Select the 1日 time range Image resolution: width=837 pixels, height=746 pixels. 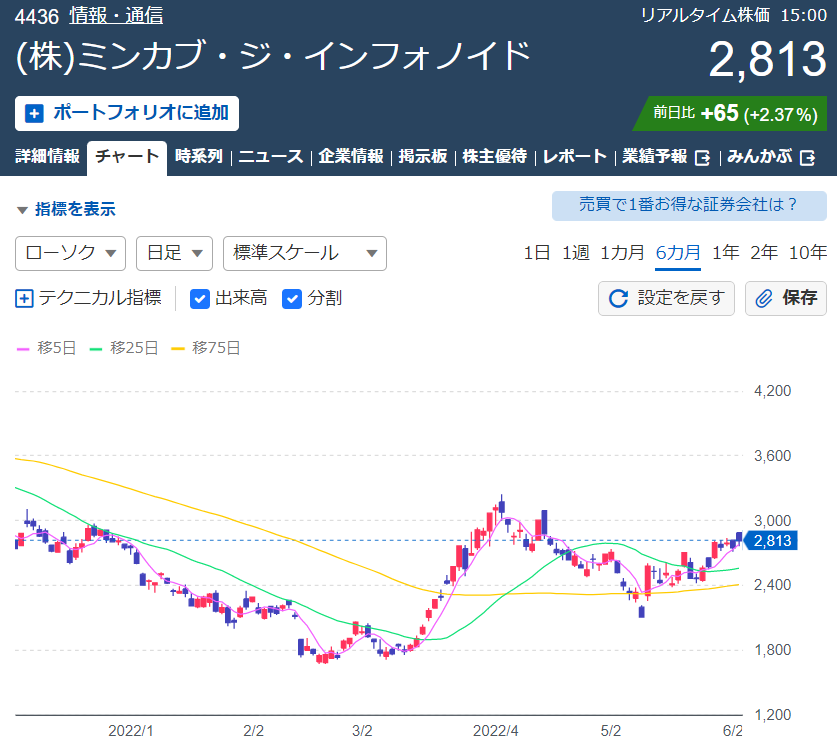click(x=536, y=252)
